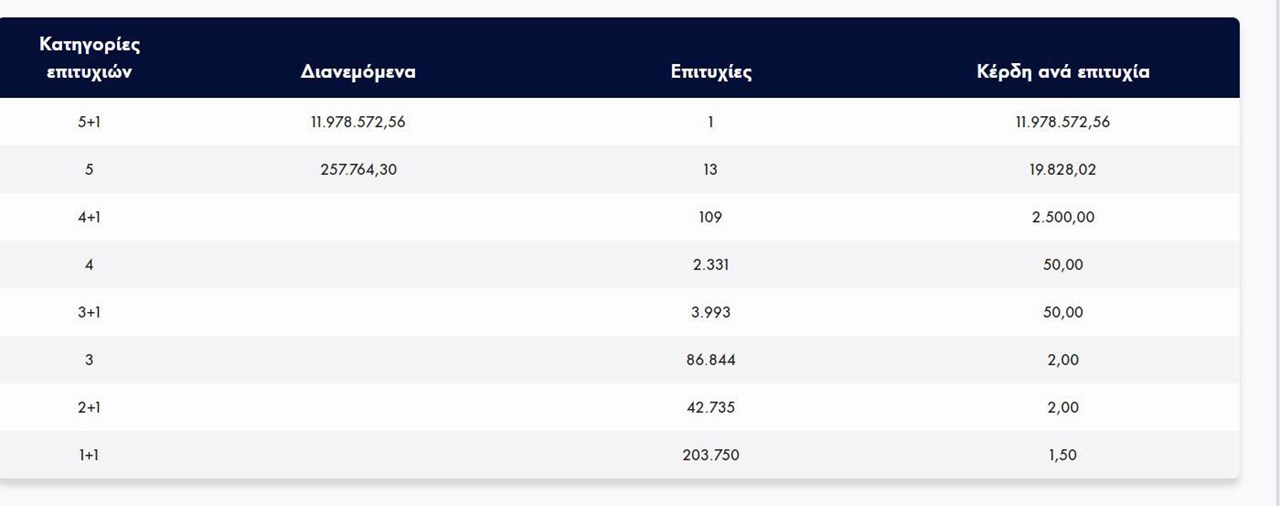The image size is (1280, 506).
Task: Click the 2.331 successes count
Action: click(x=711, y=265)
